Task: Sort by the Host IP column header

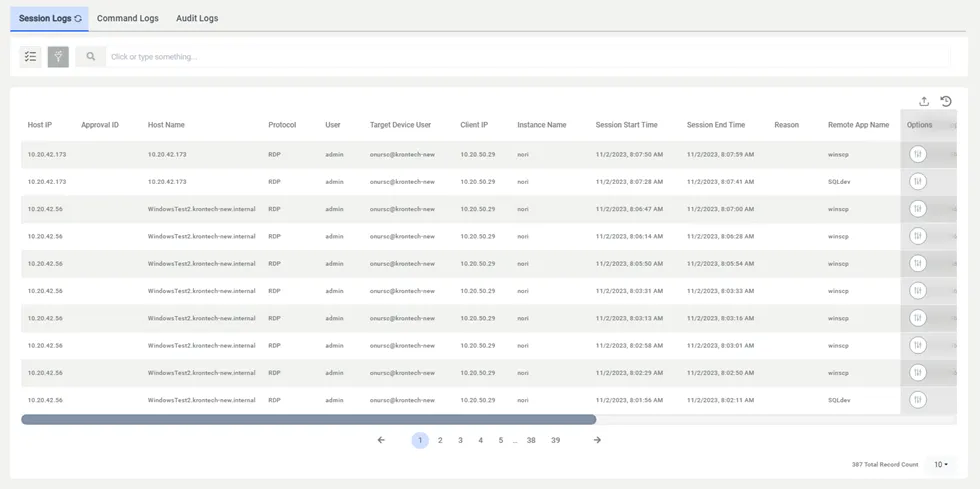Action: coord(39,125)
